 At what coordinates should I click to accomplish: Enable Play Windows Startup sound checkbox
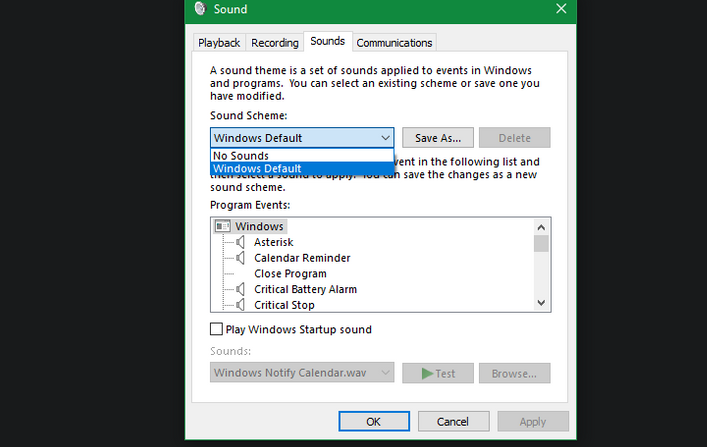pyautogui.click(x=216, y=329)
